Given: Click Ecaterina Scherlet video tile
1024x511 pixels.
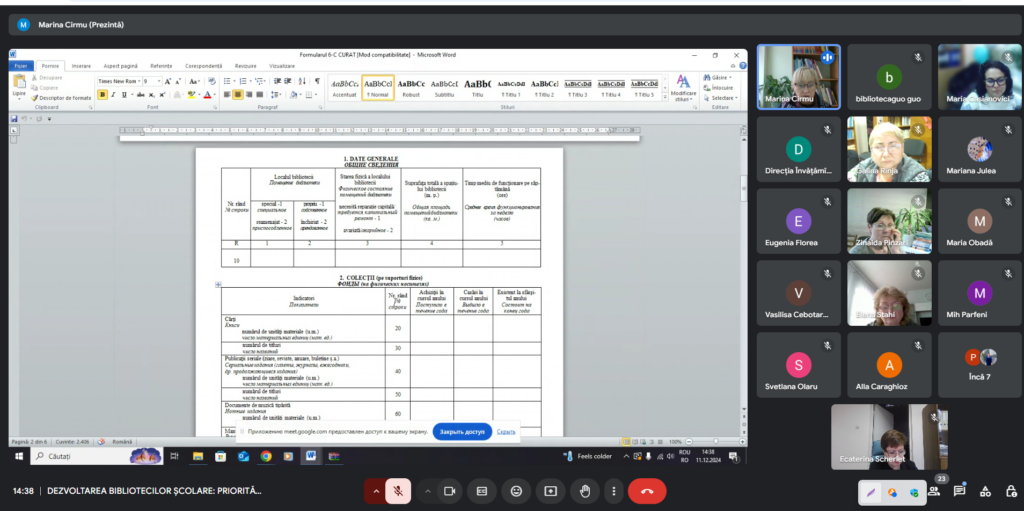Looking at the screenshot, I should (889, 437).
